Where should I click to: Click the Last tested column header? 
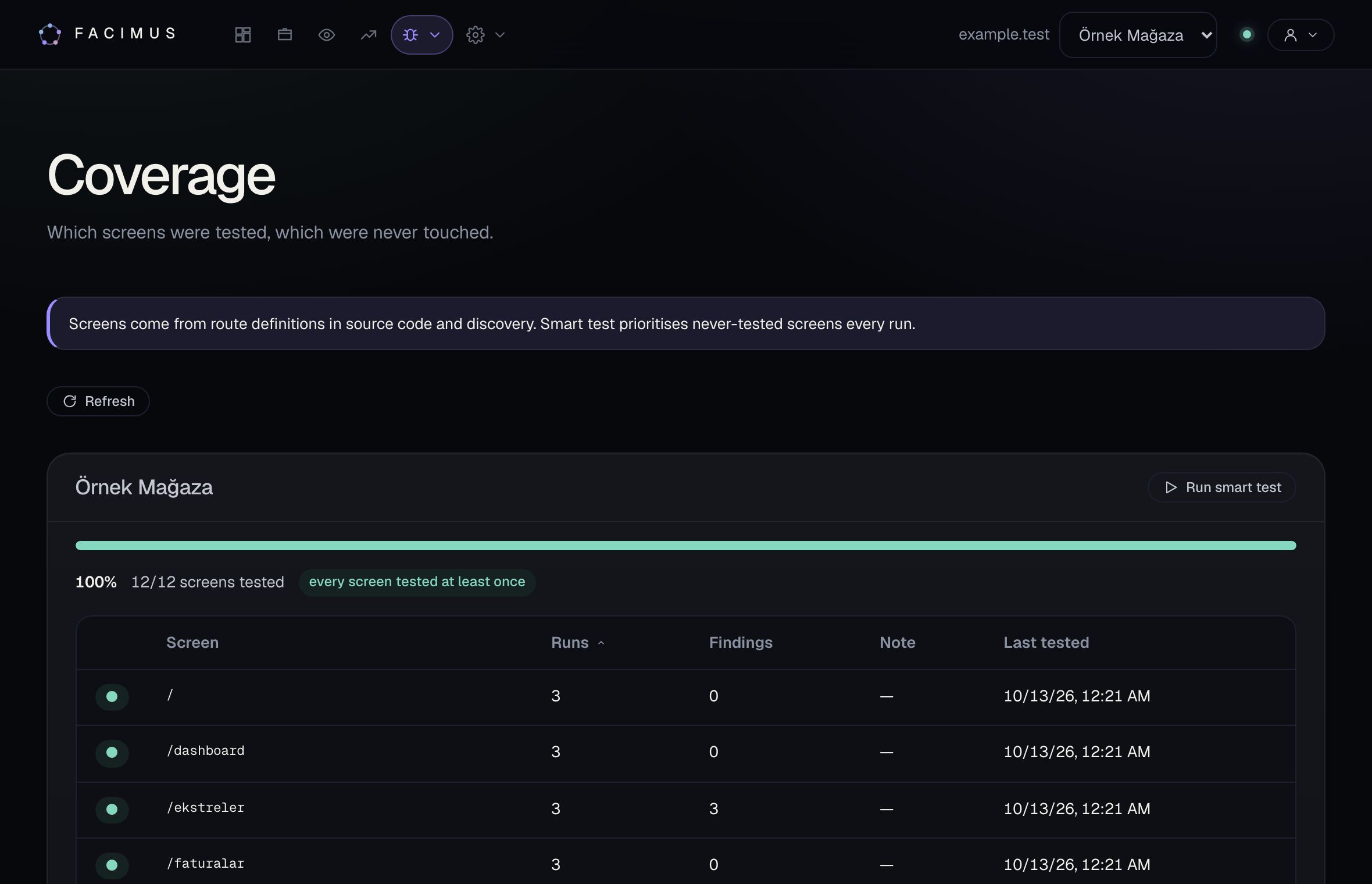(1046, 643)
